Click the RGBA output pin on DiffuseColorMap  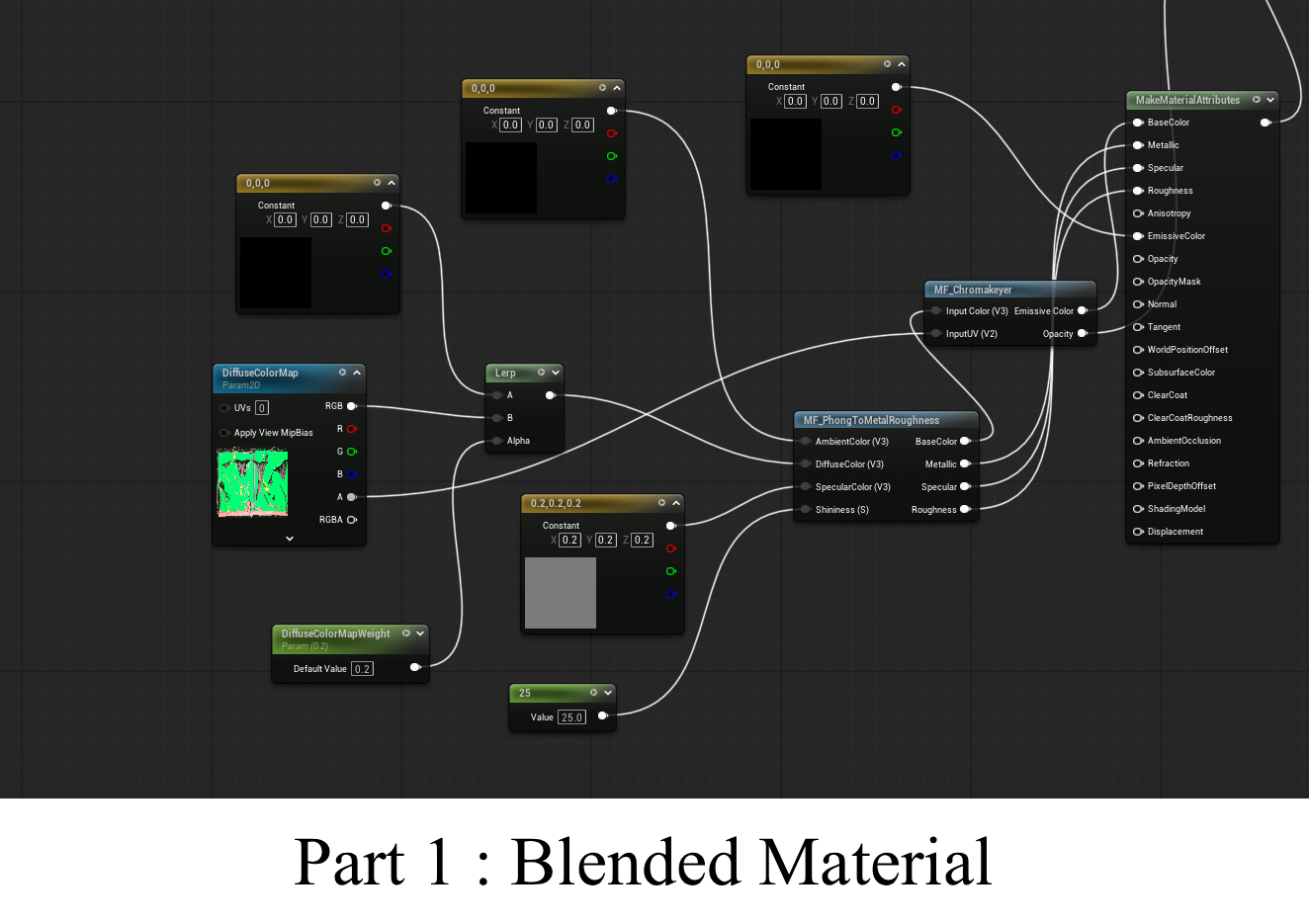[x=351, y=520]
